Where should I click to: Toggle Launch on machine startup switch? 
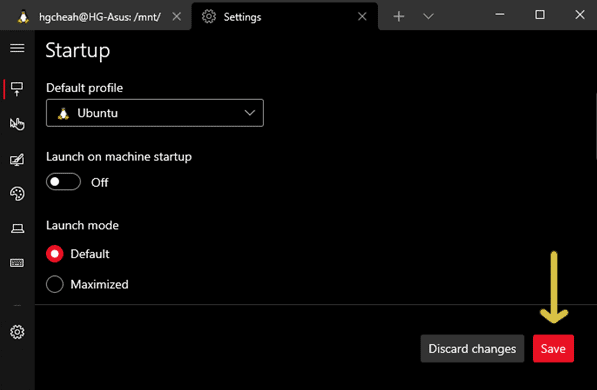click(63, 182)
